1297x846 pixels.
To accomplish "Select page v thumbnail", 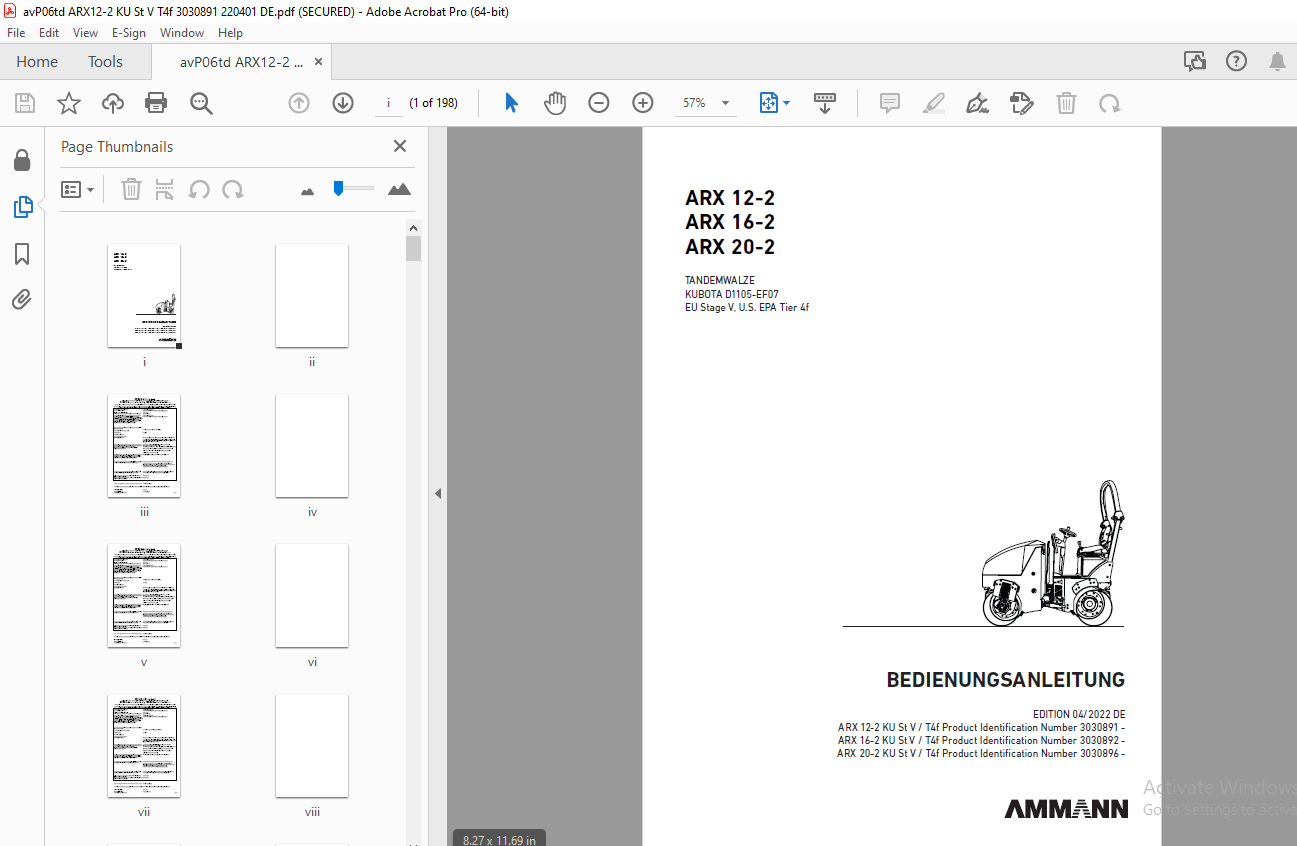I will click(x=144, y=596).
